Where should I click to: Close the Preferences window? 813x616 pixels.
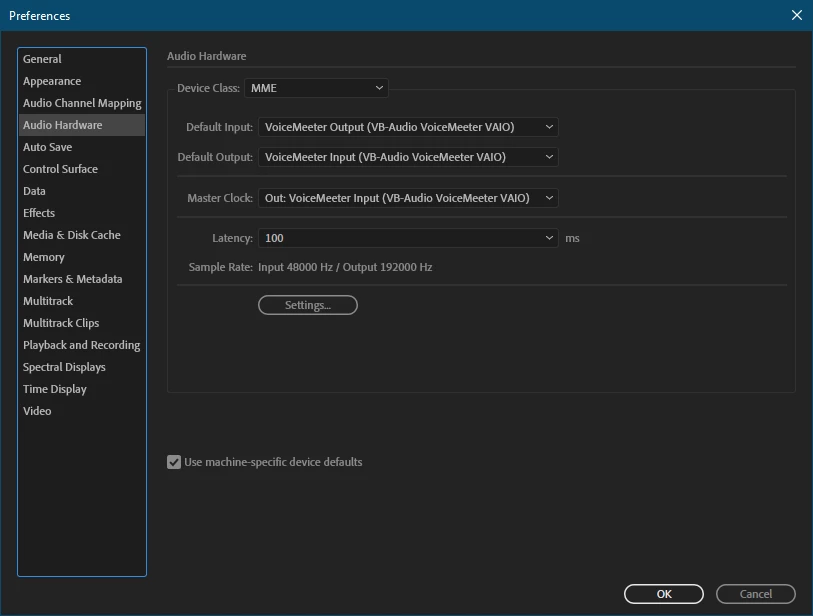[797, 15]
